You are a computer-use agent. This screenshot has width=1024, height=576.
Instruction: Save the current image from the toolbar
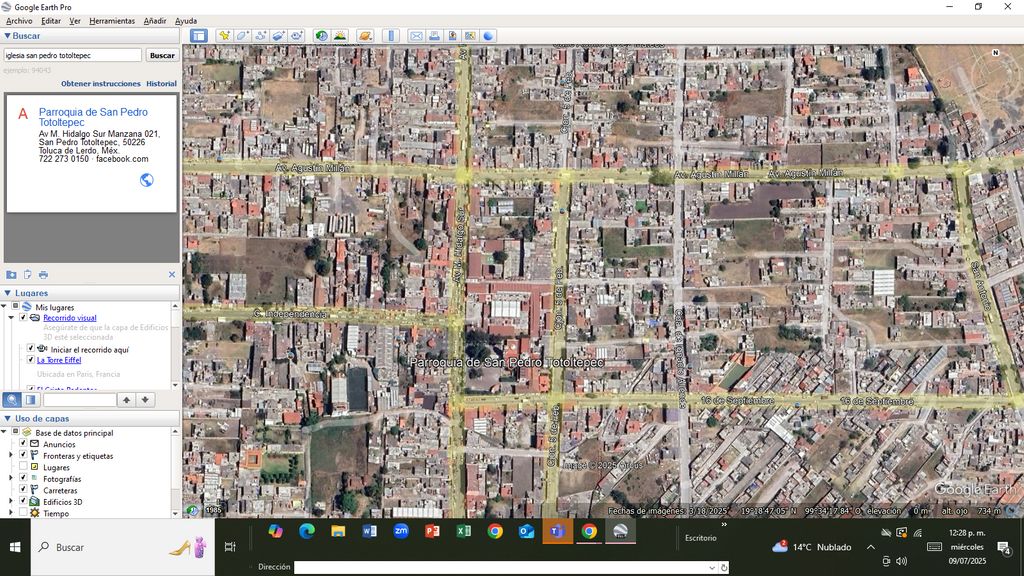pos(452,35)
